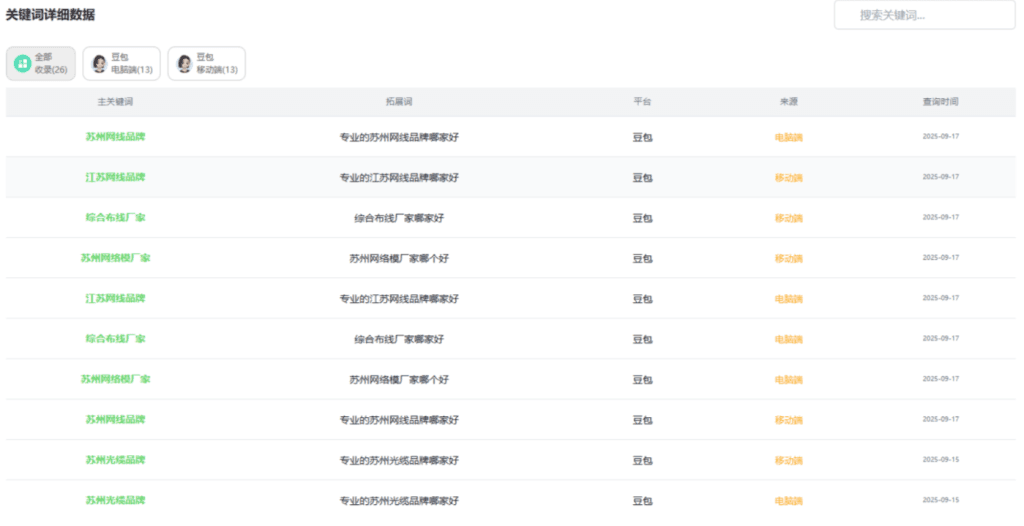The width and height of the screenshot is (1024, 526).
Task: Click the 来源 column header
Action: [788, 102]
